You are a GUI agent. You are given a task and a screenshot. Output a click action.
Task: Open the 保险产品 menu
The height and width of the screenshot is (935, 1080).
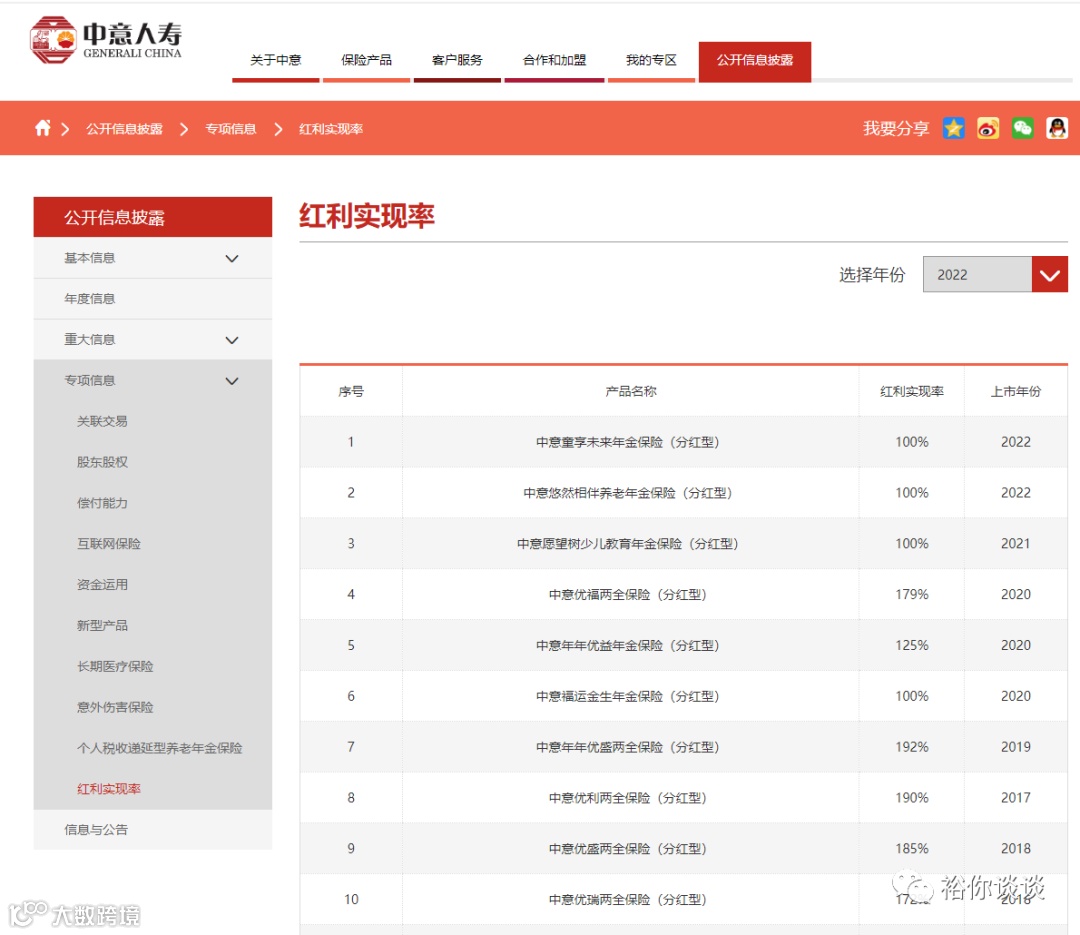point(366,61)
